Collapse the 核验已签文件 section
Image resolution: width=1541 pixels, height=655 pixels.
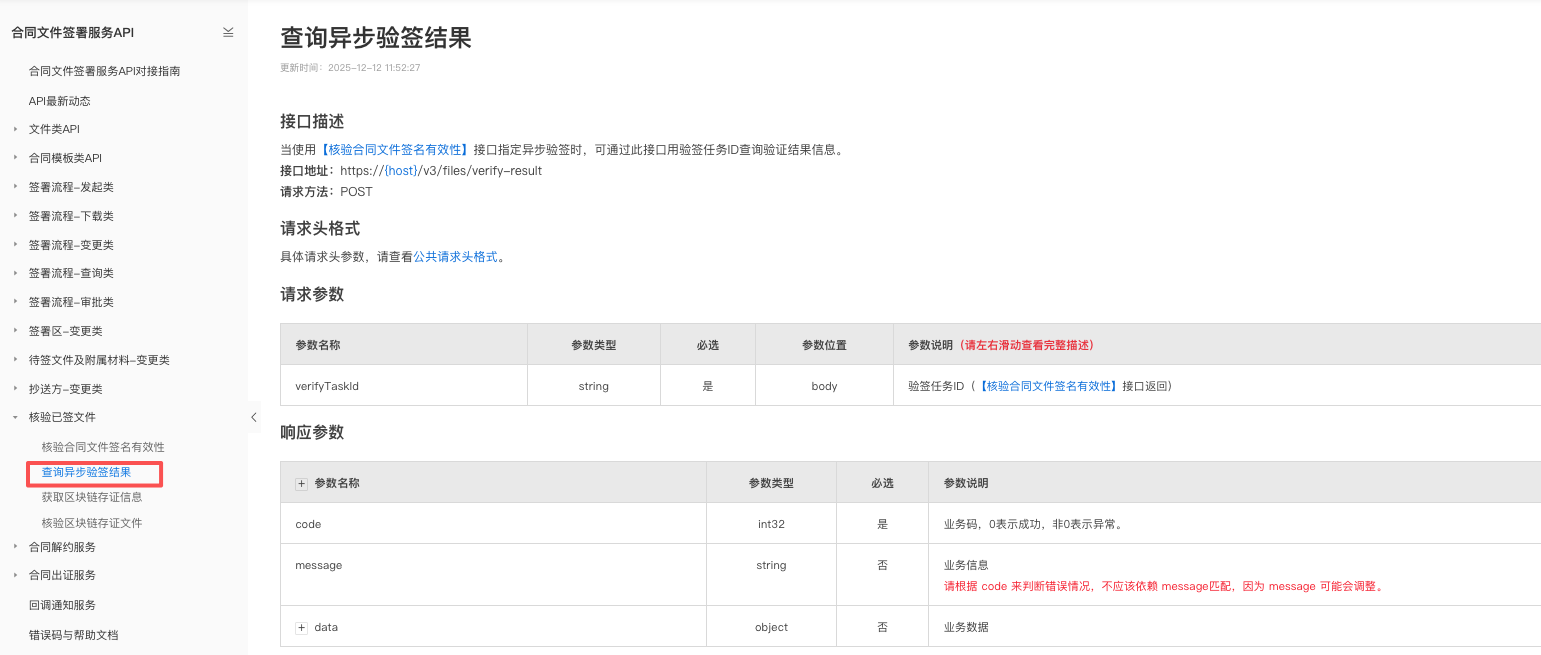[16, 417]
